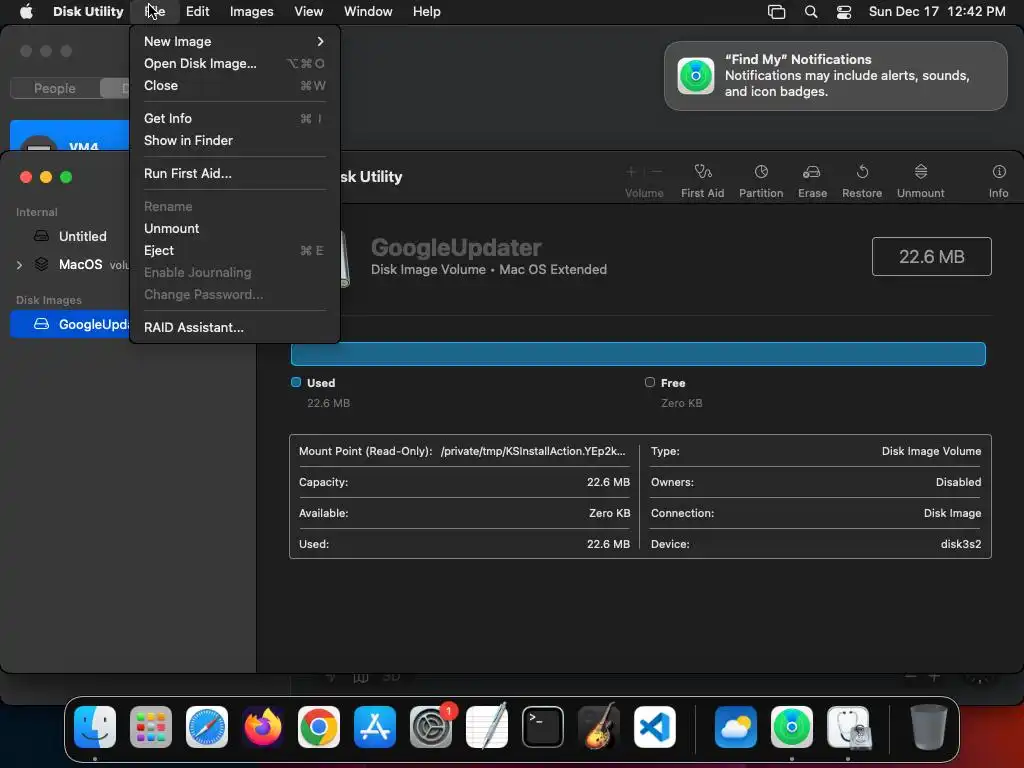The height and width of the screenshot is (768, 1024).
Task: Unmount volume using toolbar Unmount icon
Action: click(921, 172)
